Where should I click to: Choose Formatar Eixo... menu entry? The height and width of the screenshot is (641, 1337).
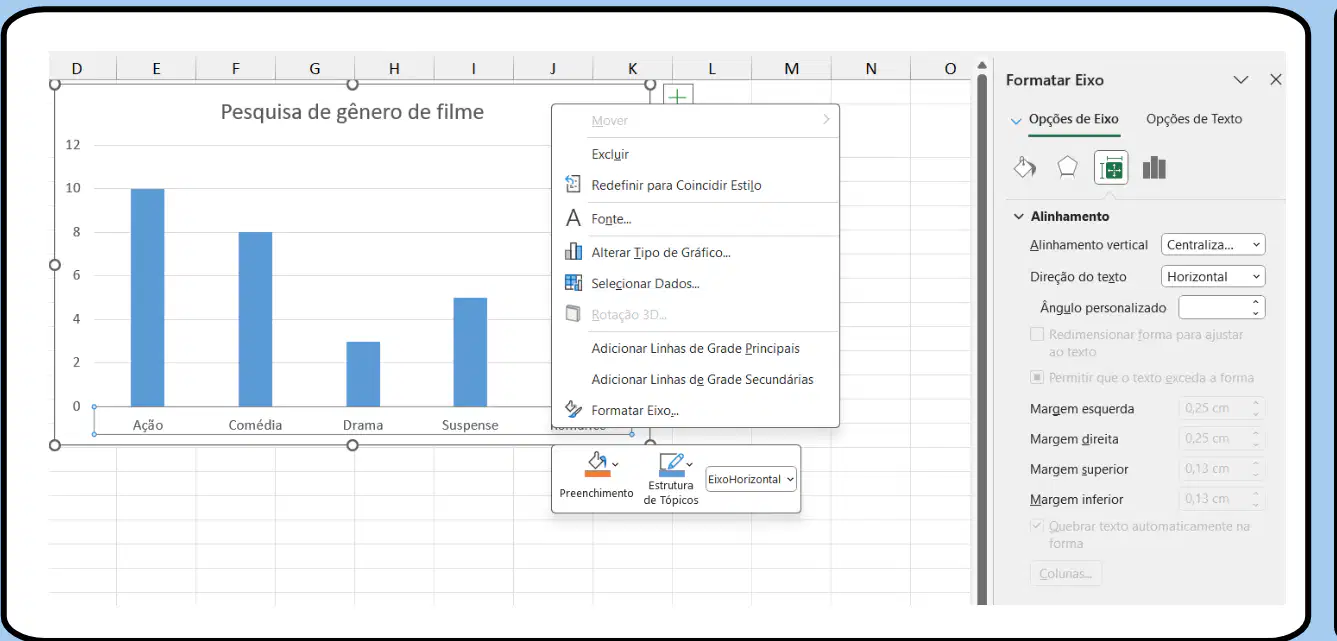coord(635,410)
